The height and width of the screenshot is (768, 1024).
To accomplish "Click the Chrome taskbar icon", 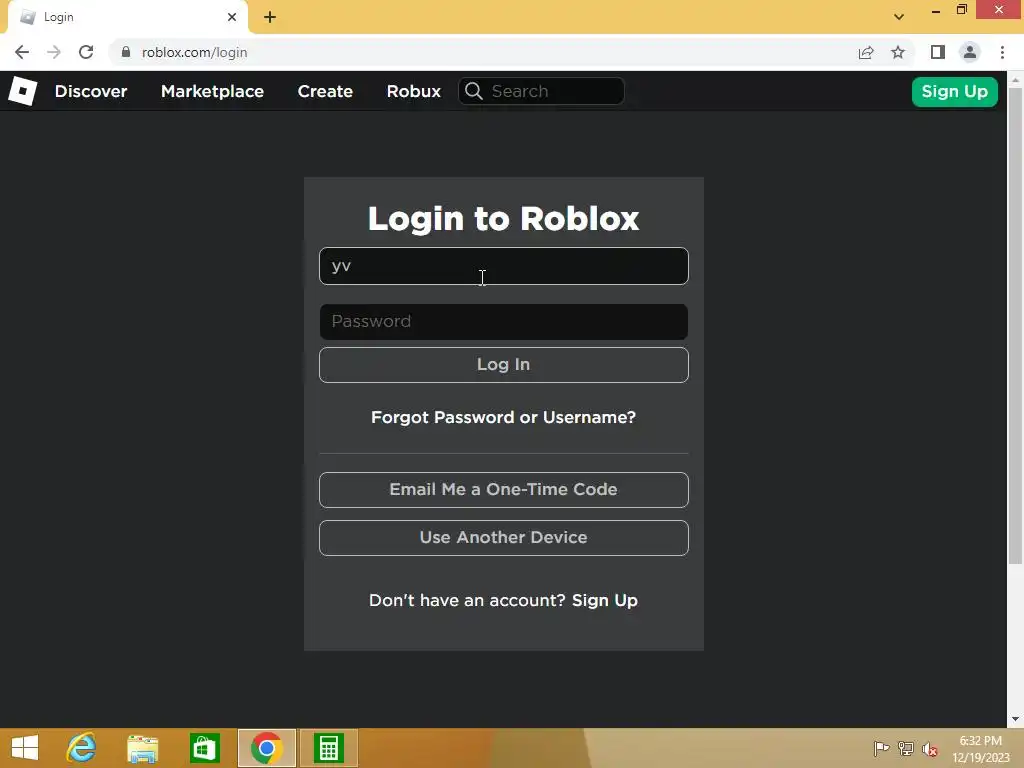I will [x=266, y=748].
